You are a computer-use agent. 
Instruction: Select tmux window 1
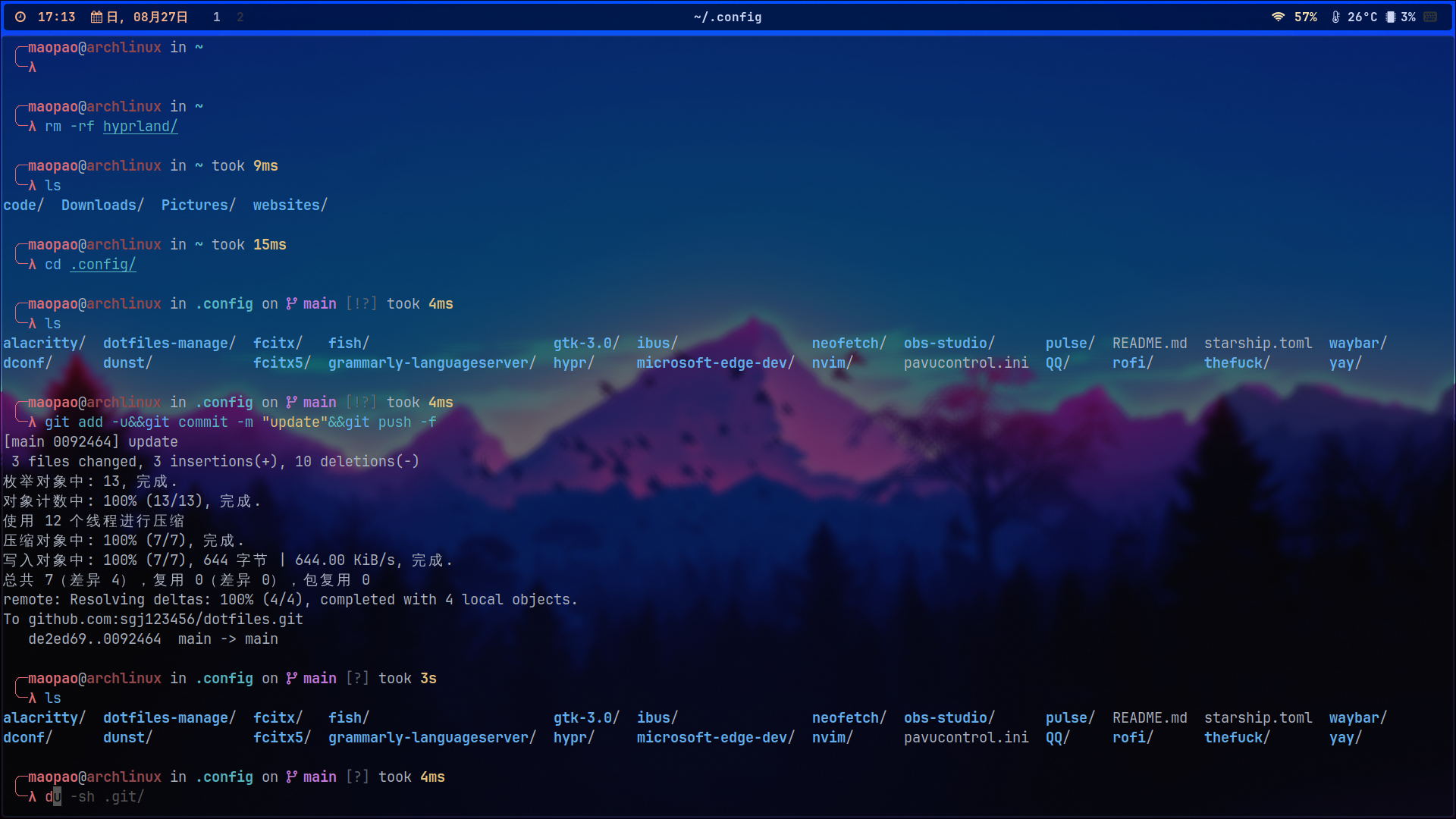[x=216, y=17]
